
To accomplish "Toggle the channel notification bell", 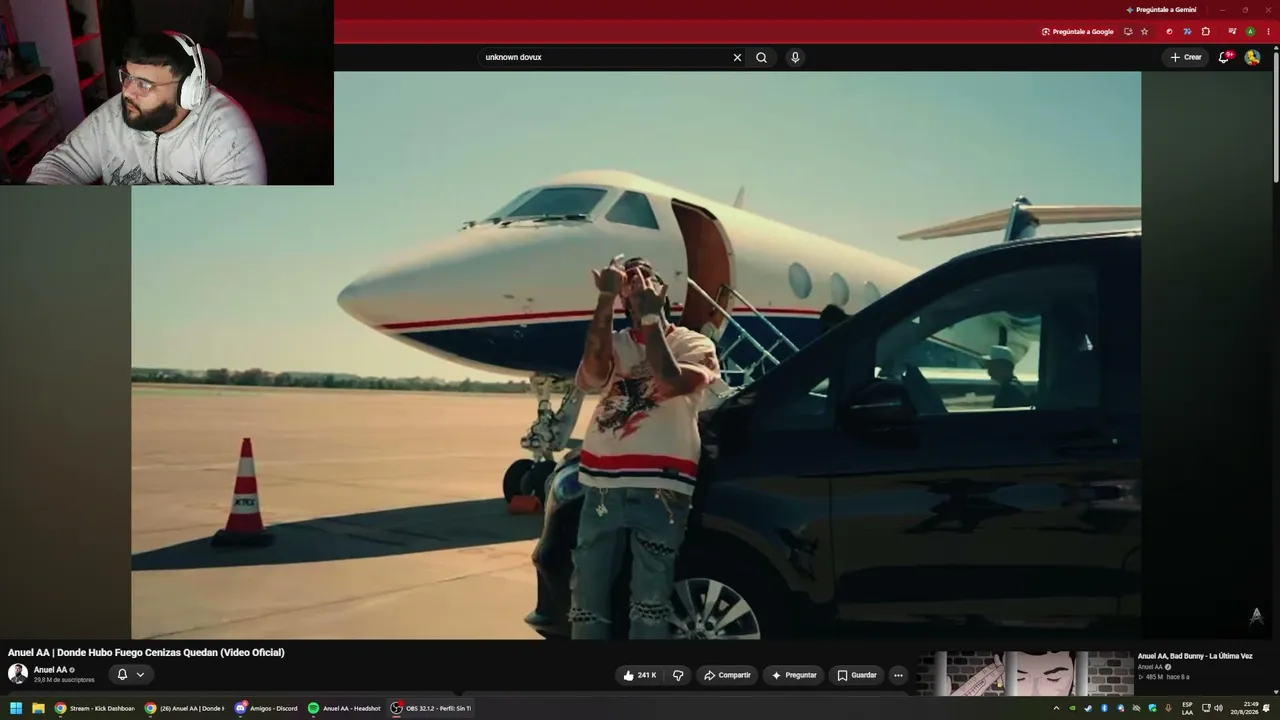I will click(x=122, y=674).
